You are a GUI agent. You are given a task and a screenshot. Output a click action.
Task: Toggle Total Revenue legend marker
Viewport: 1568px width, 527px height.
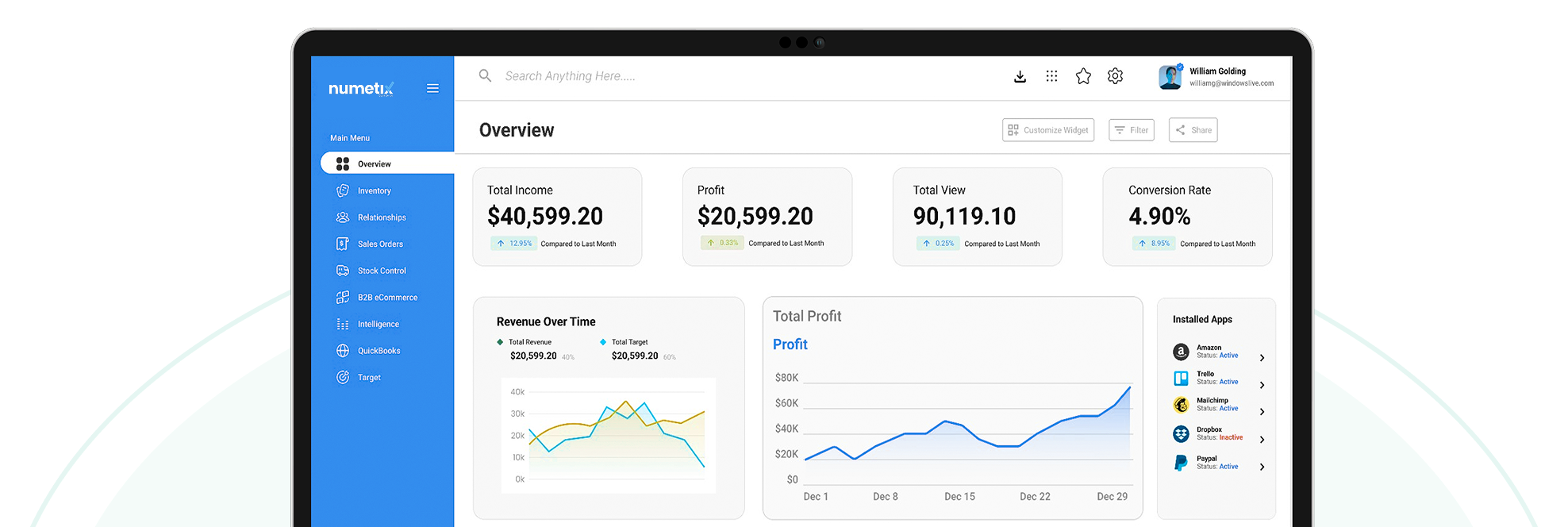(500, 342)
